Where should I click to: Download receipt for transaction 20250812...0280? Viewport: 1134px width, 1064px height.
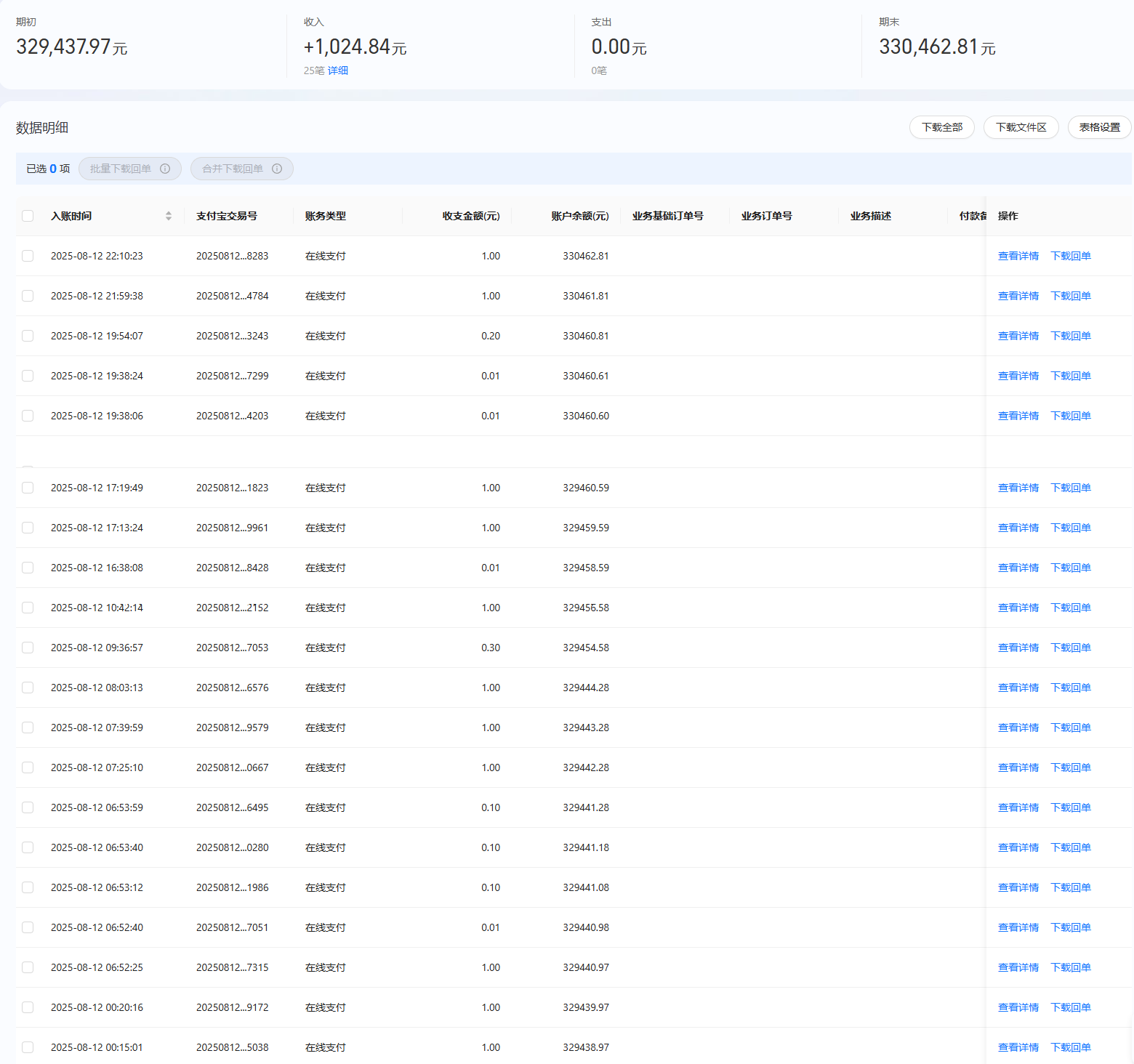click(x=1071, y=847)
